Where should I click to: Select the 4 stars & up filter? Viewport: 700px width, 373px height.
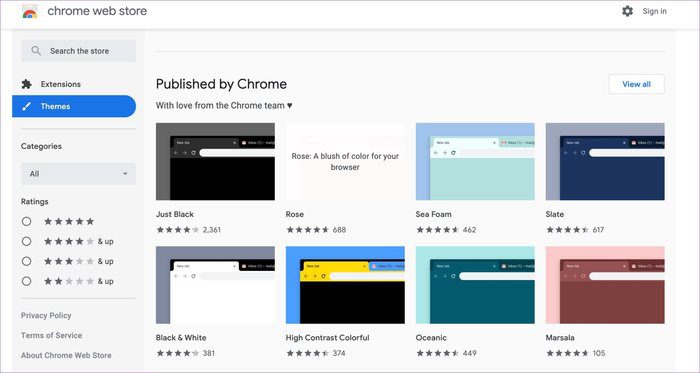[26, 241]
